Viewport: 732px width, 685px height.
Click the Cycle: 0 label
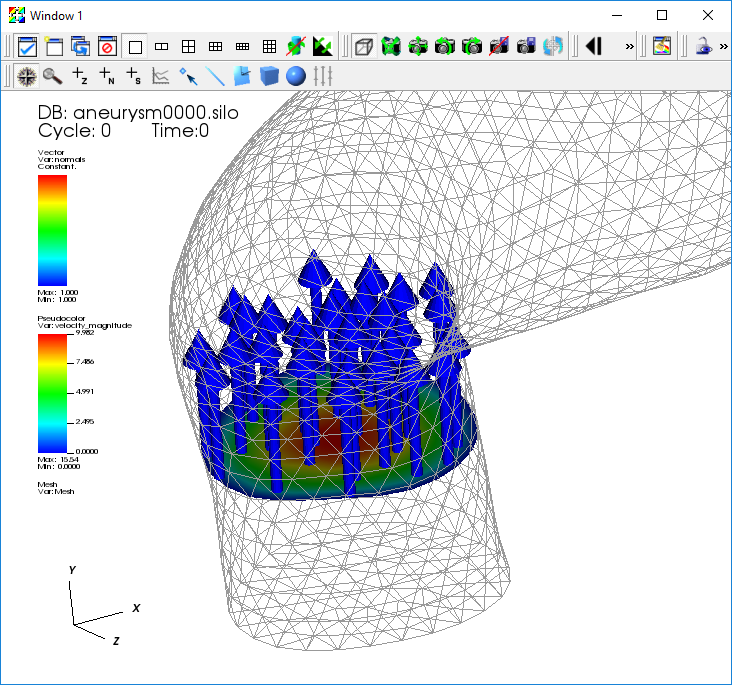[x=74, y=131]
